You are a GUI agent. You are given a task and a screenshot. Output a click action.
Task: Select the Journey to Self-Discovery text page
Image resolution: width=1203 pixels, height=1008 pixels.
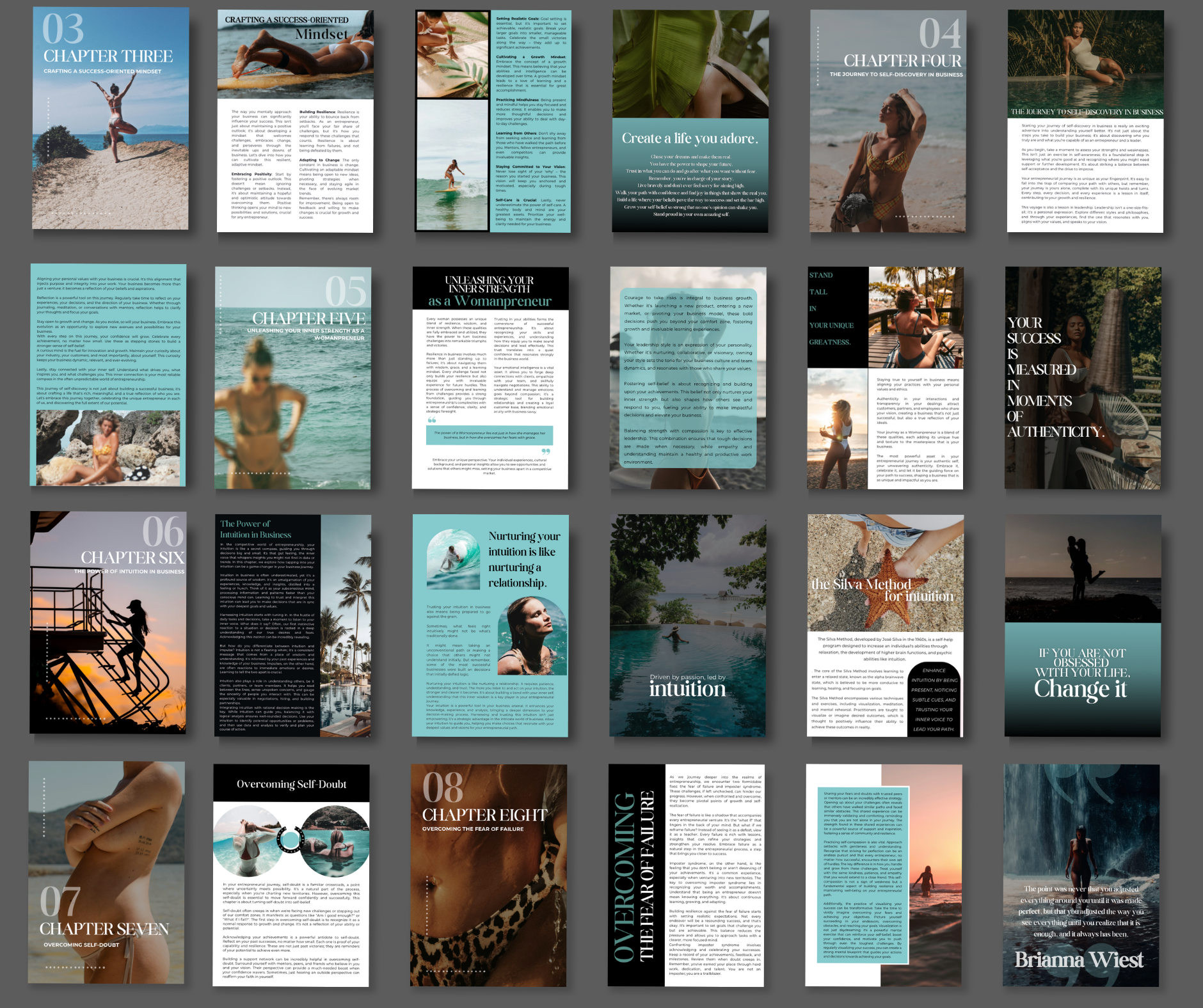coord(1085,122)
